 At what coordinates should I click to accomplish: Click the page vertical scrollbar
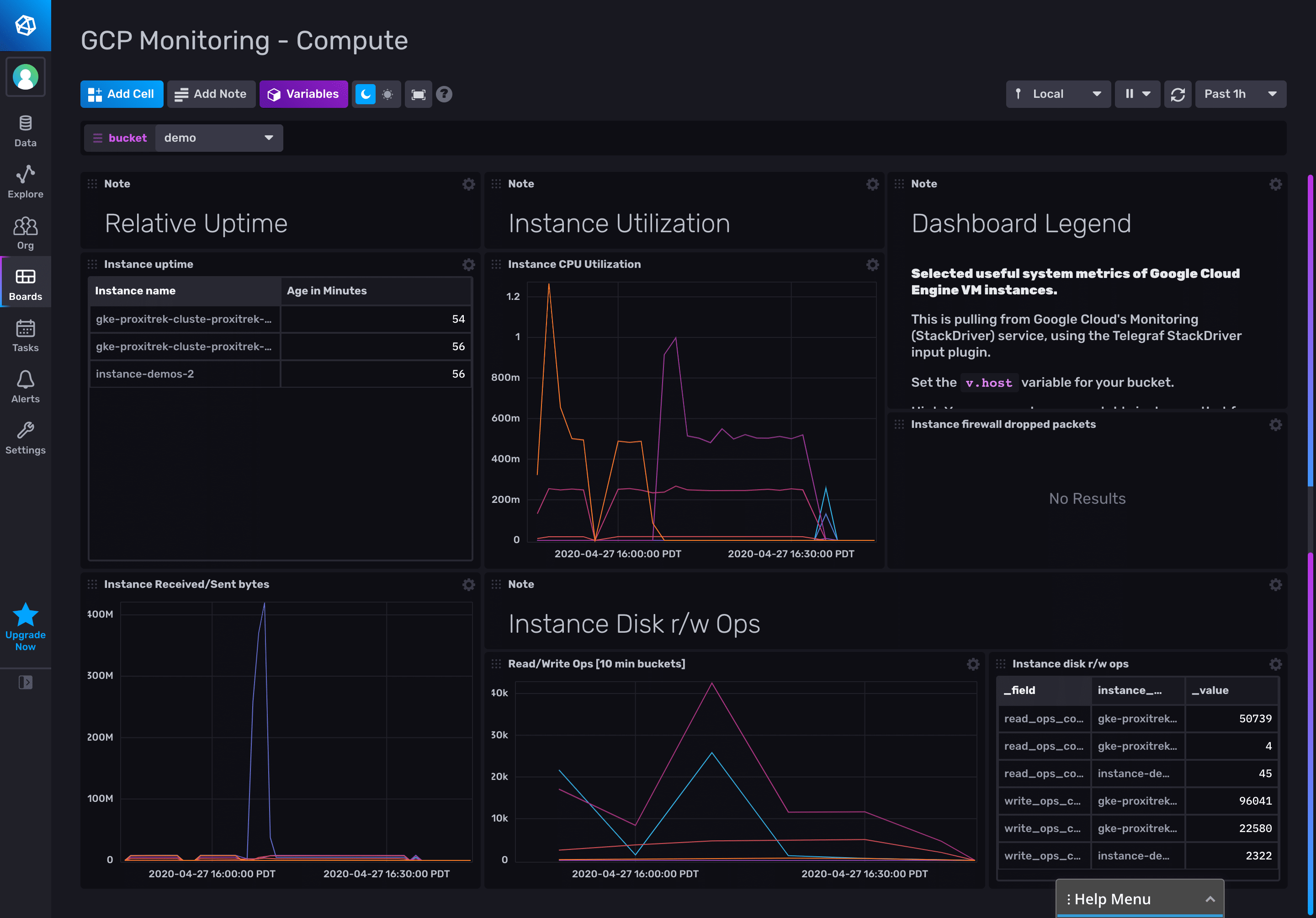(1310, 545)
